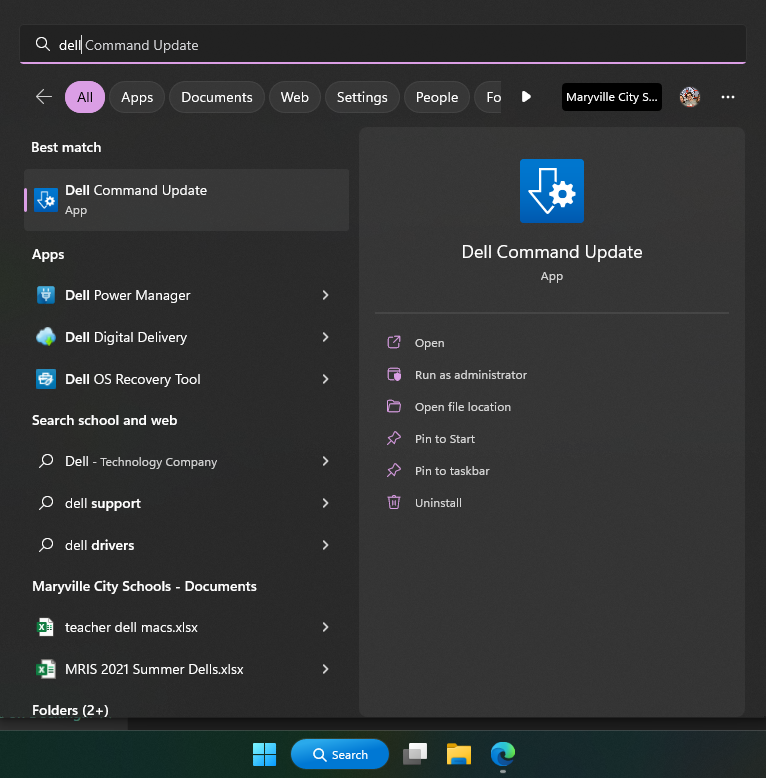
Task: Choose Run as administrator
Action: pyautogui.click(x=471, y=375)
